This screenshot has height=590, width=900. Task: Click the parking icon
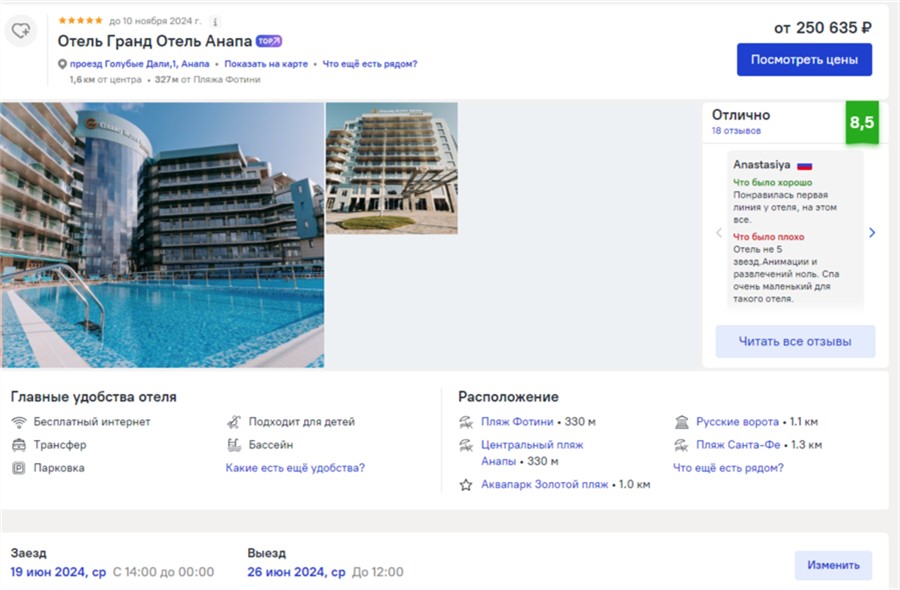tap(19, 468)
